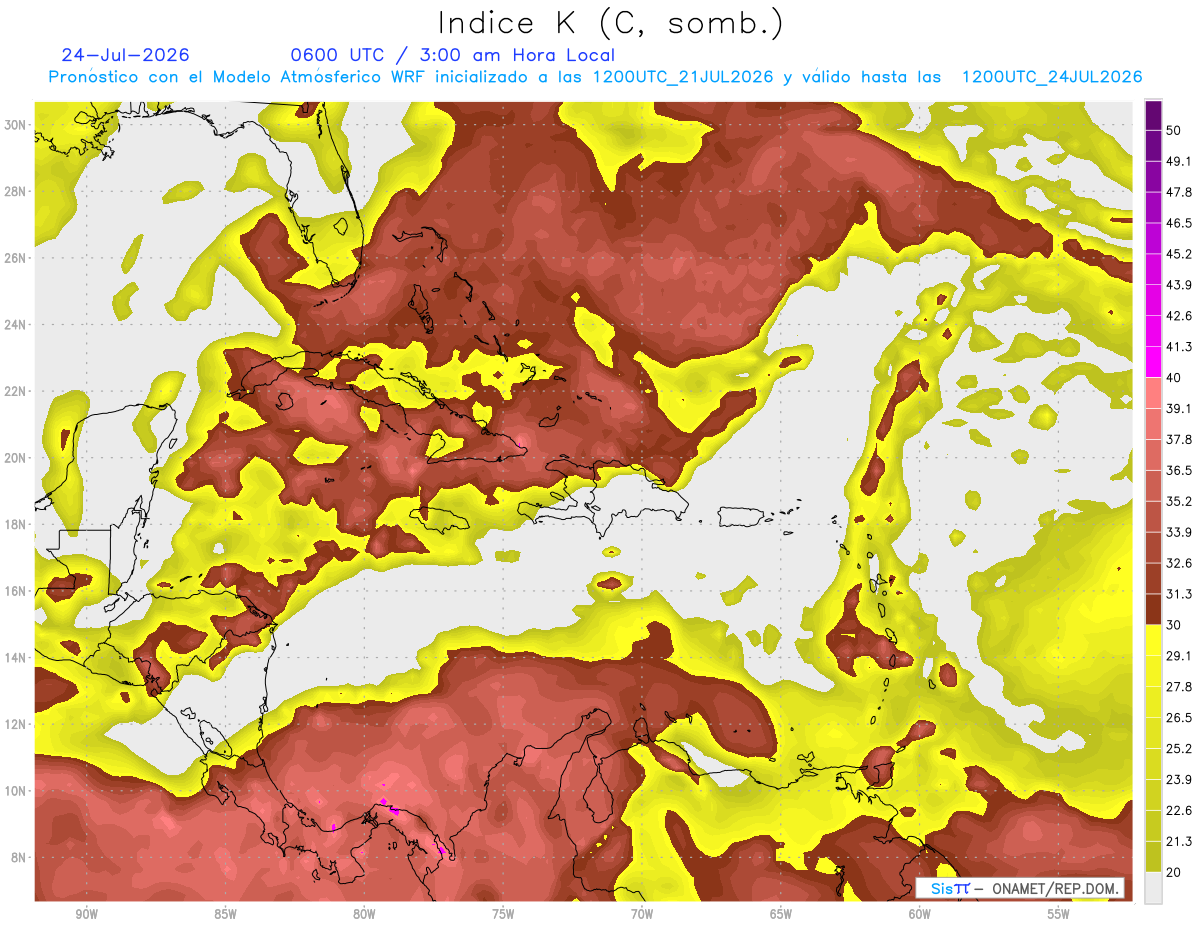Click the '20N' latitude axis label
Viewport: 1200px width, 927px height.
(16, 458)
